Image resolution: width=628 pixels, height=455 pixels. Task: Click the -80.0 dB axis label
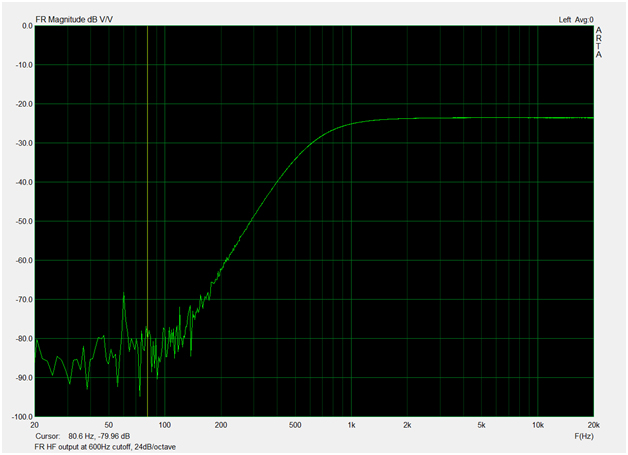(22, 339)
